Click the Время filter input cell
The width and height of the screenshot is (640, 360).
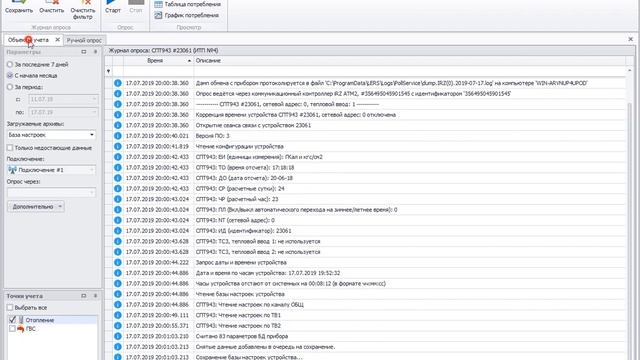coord(158,71)
